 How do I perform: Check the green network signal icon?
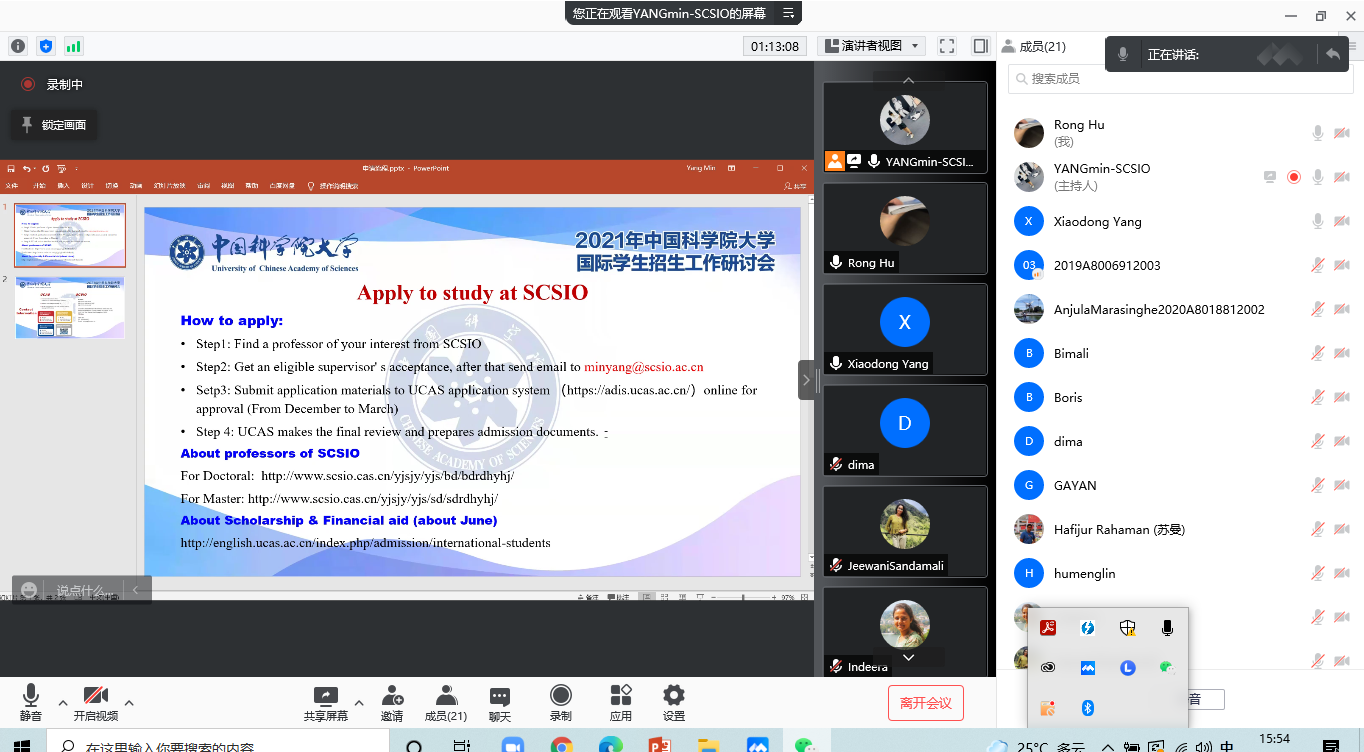point(73,46)
